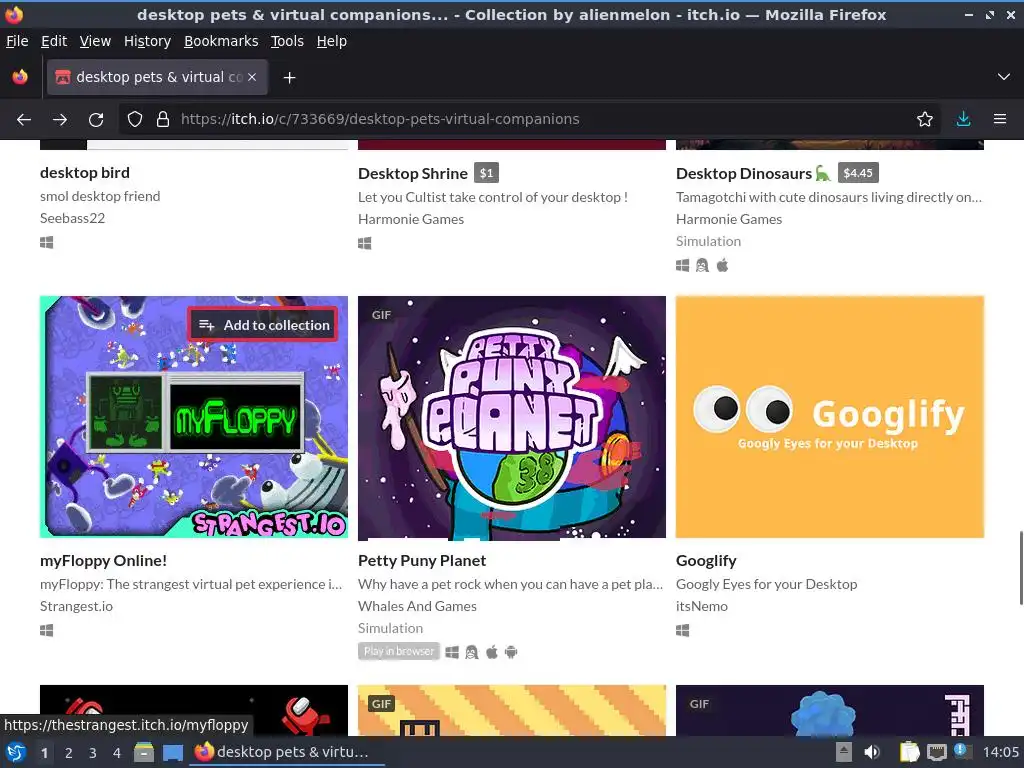
Task: Click Windows icon under Googlify
Action: pyautogui.click(x=682, y=630)
